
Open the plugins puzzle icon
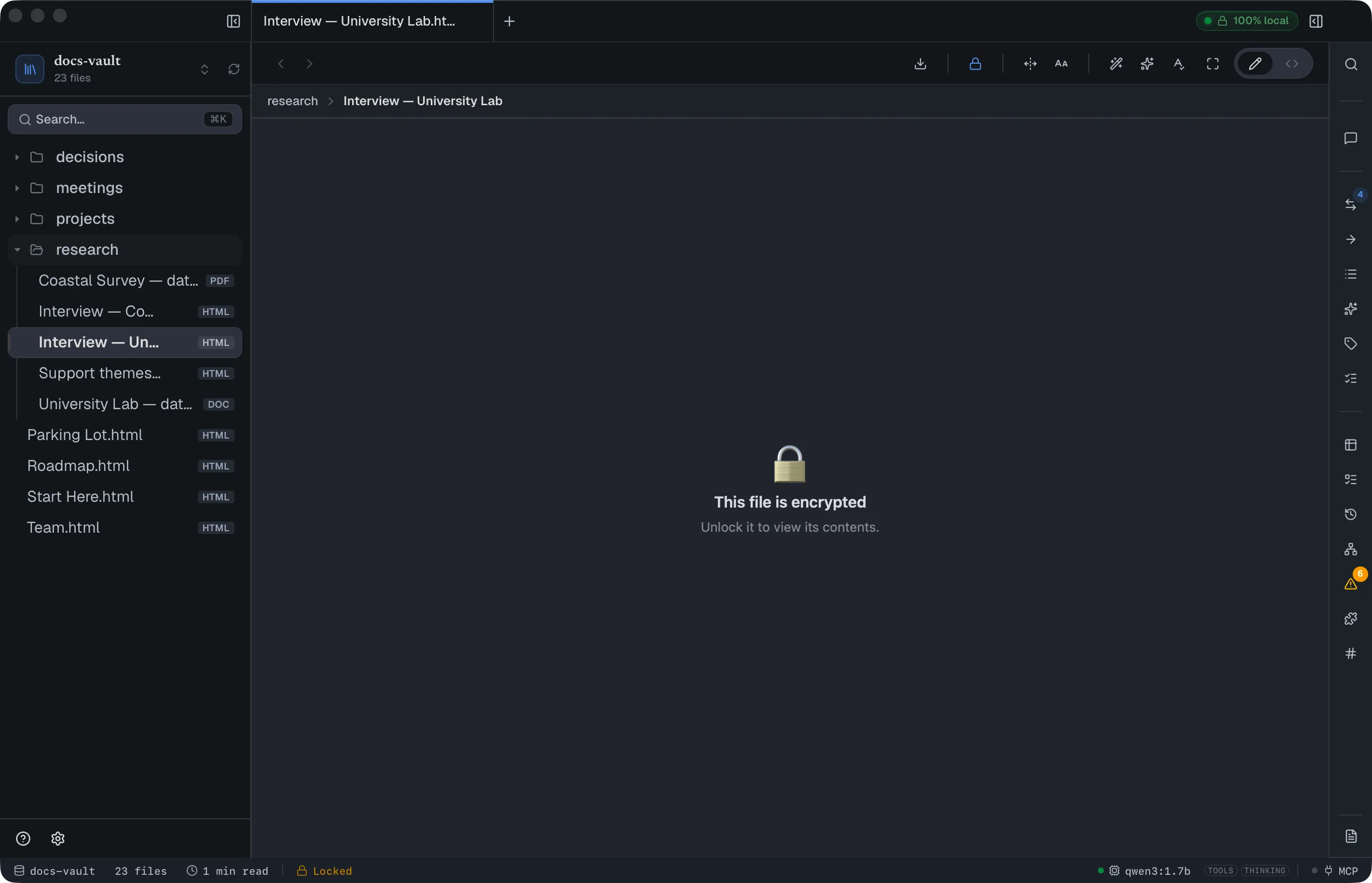1351,619
